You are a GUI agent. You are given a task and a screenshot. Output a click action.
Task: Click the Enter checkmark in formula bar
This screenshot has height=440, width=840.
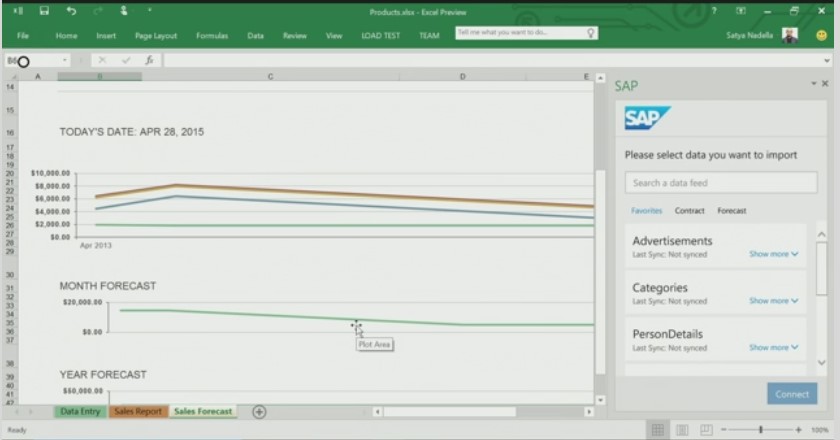(126, 60)
